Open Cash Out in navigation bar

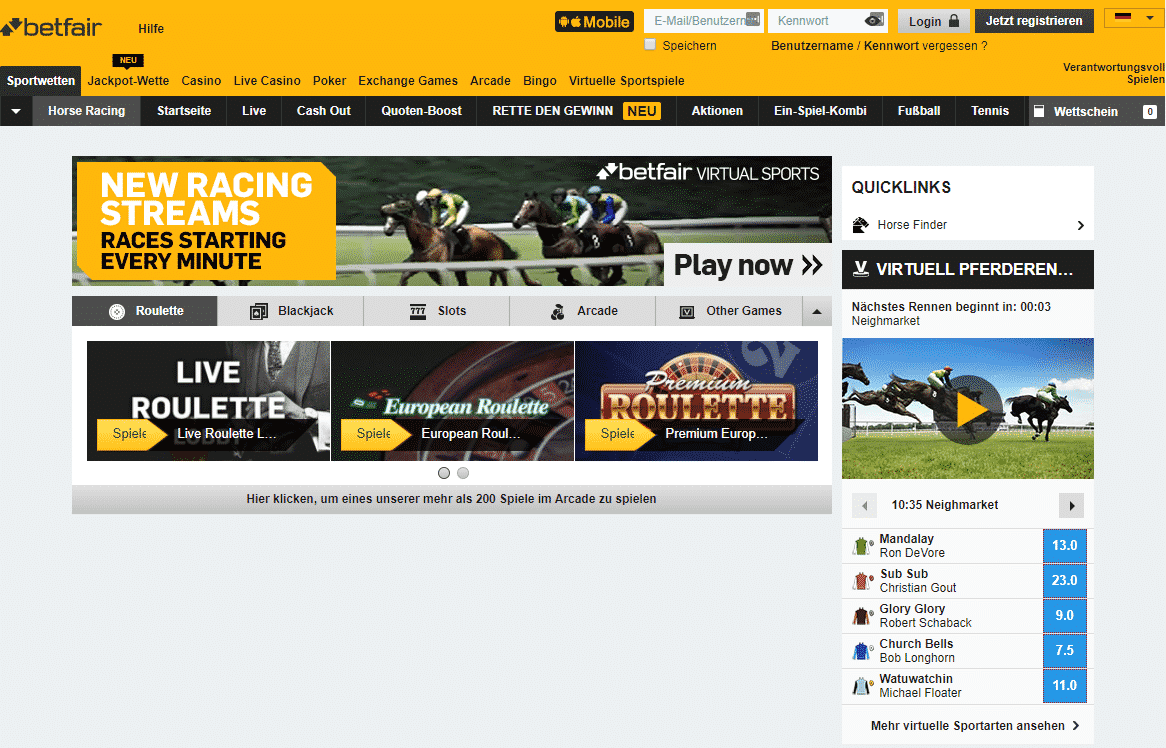(323, 111)
